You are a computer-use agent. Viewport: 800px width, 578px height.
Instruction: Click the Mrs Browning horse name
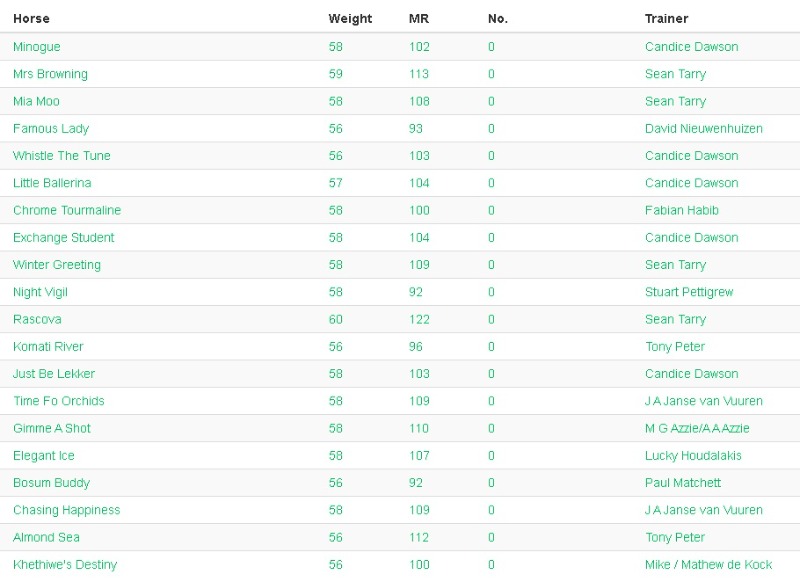pos(50,74)
